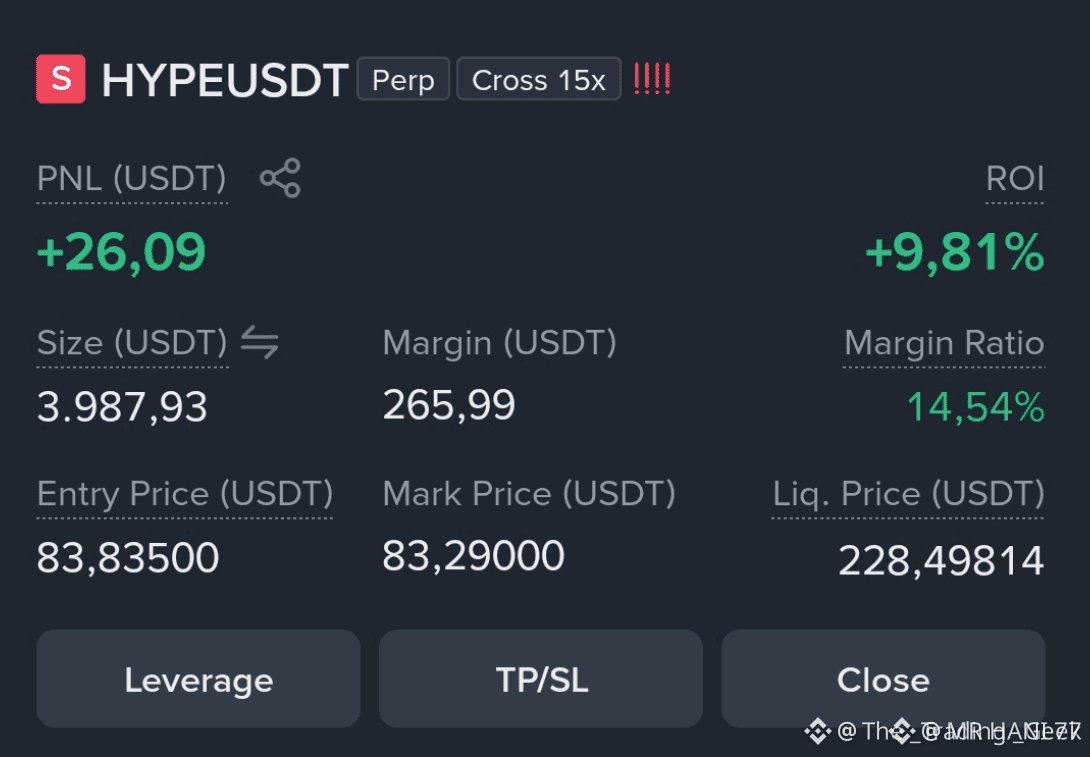Screen dimensions: 1090x757
Task: Toggle the Size unit swap arrows
Action: point(260,343)
